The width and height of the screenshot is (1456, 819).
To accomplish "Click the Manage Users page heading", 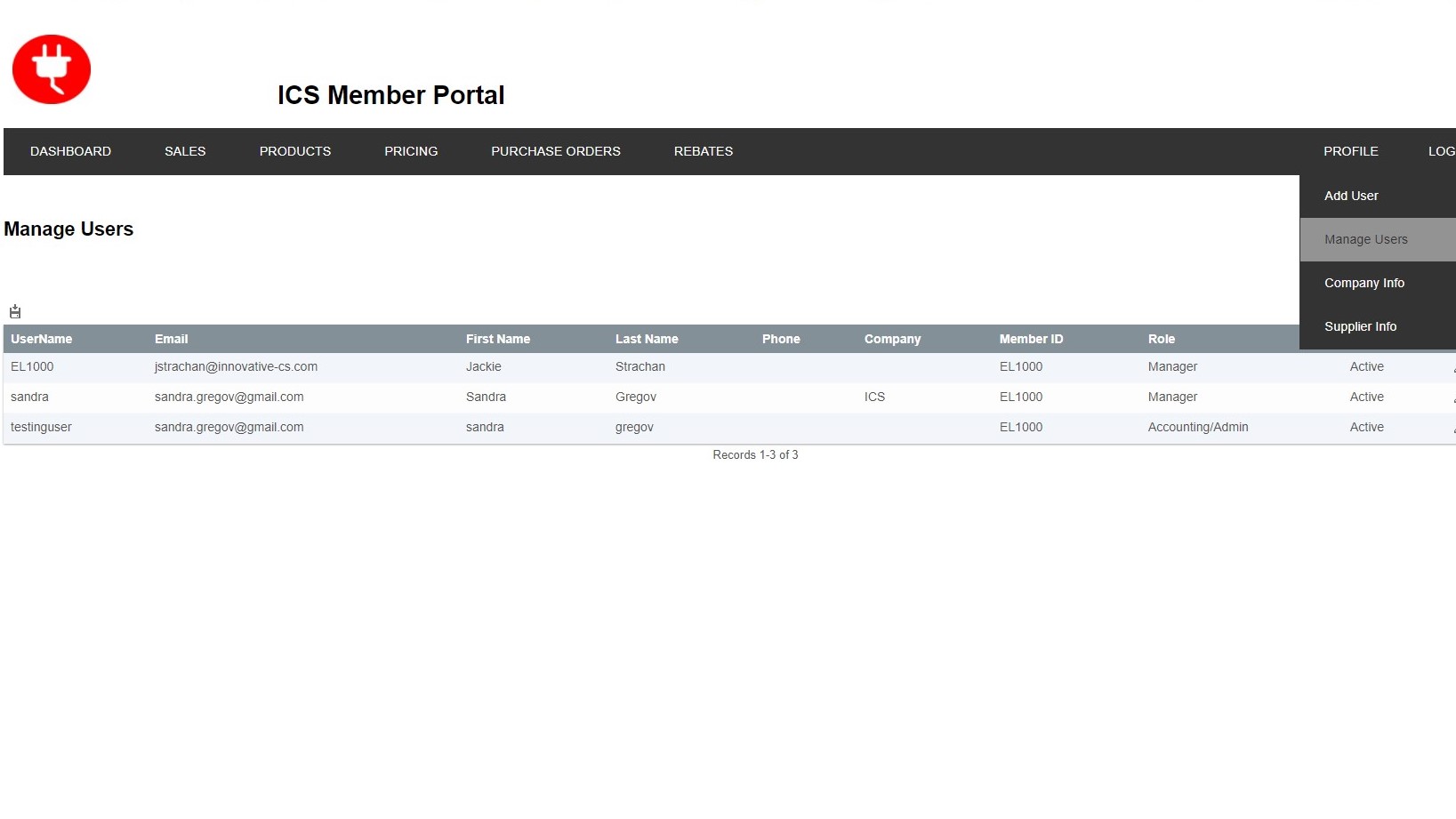I will point(68,229).
